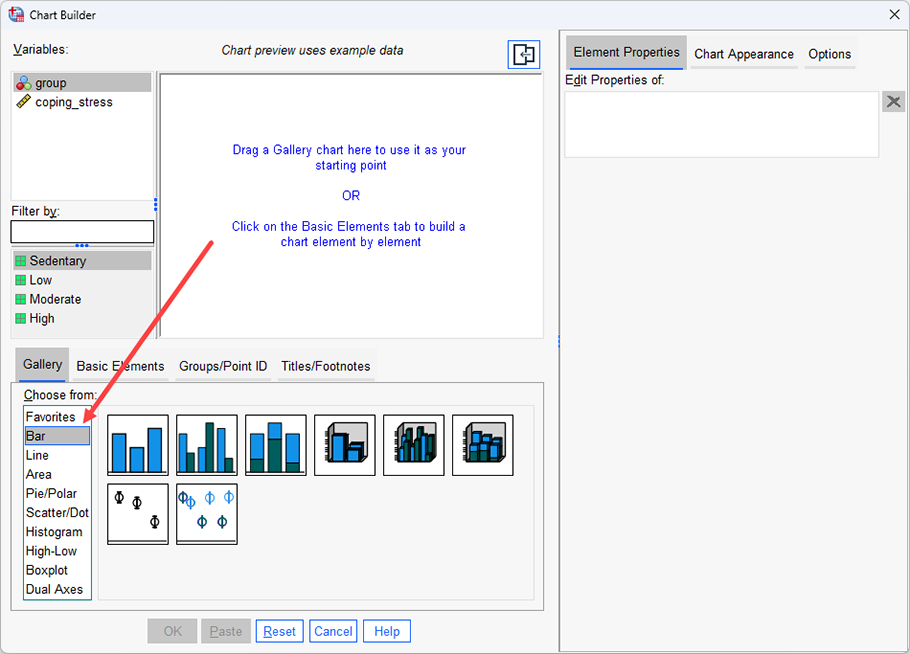Select the Simple 3-D Bar chart icon
This screenshot has width=910, height=654.
pos(344,444)
